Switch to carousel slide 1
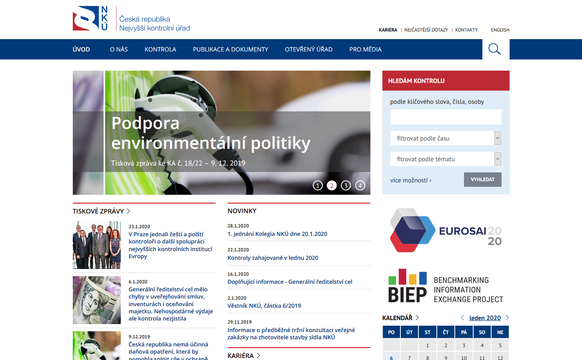 coord(318,185)
